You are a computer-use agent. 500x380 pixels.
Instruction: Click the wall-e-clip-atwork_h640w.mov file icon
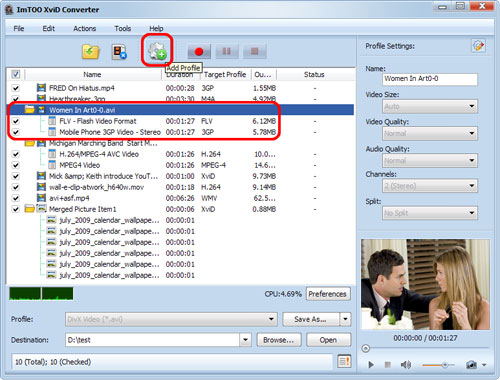coord(41,187)
